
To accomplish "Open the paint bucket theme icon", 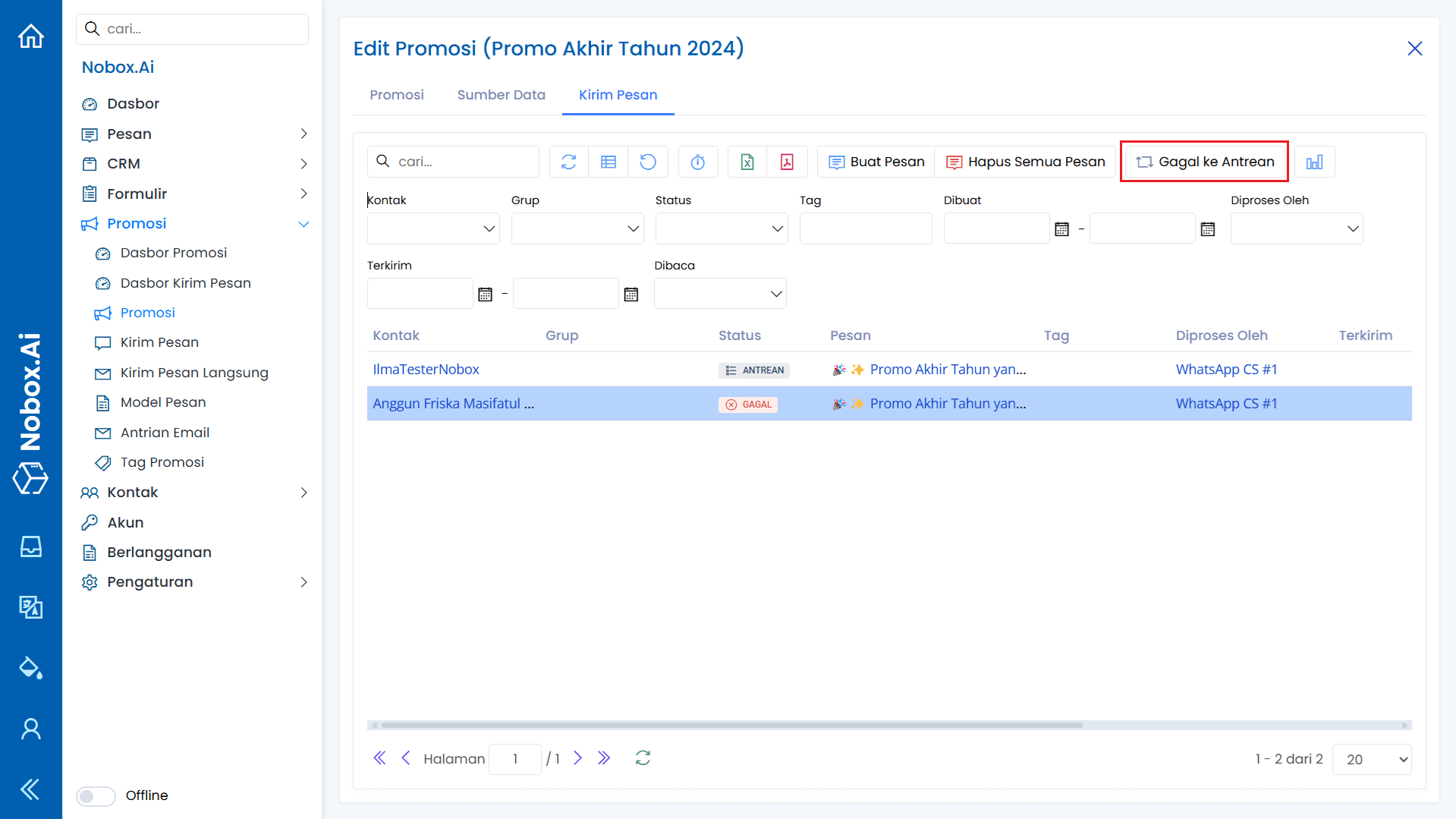I will (x=31, y=668).
